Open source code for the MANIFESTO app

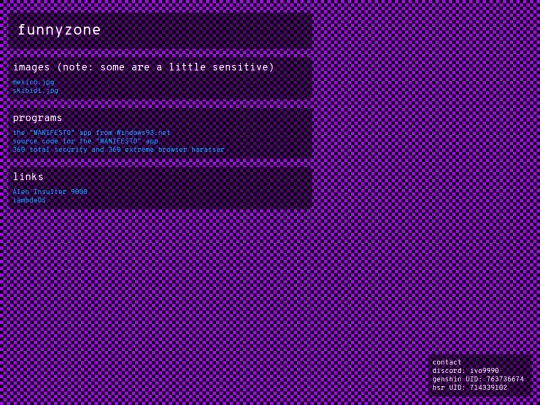point(85,141)
